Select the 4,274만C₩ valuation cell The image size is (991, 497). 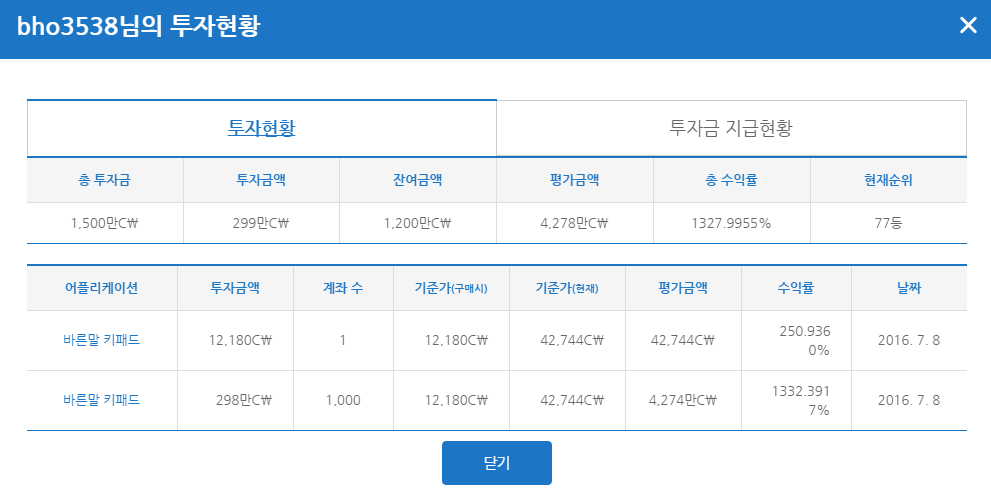(683, 400)
